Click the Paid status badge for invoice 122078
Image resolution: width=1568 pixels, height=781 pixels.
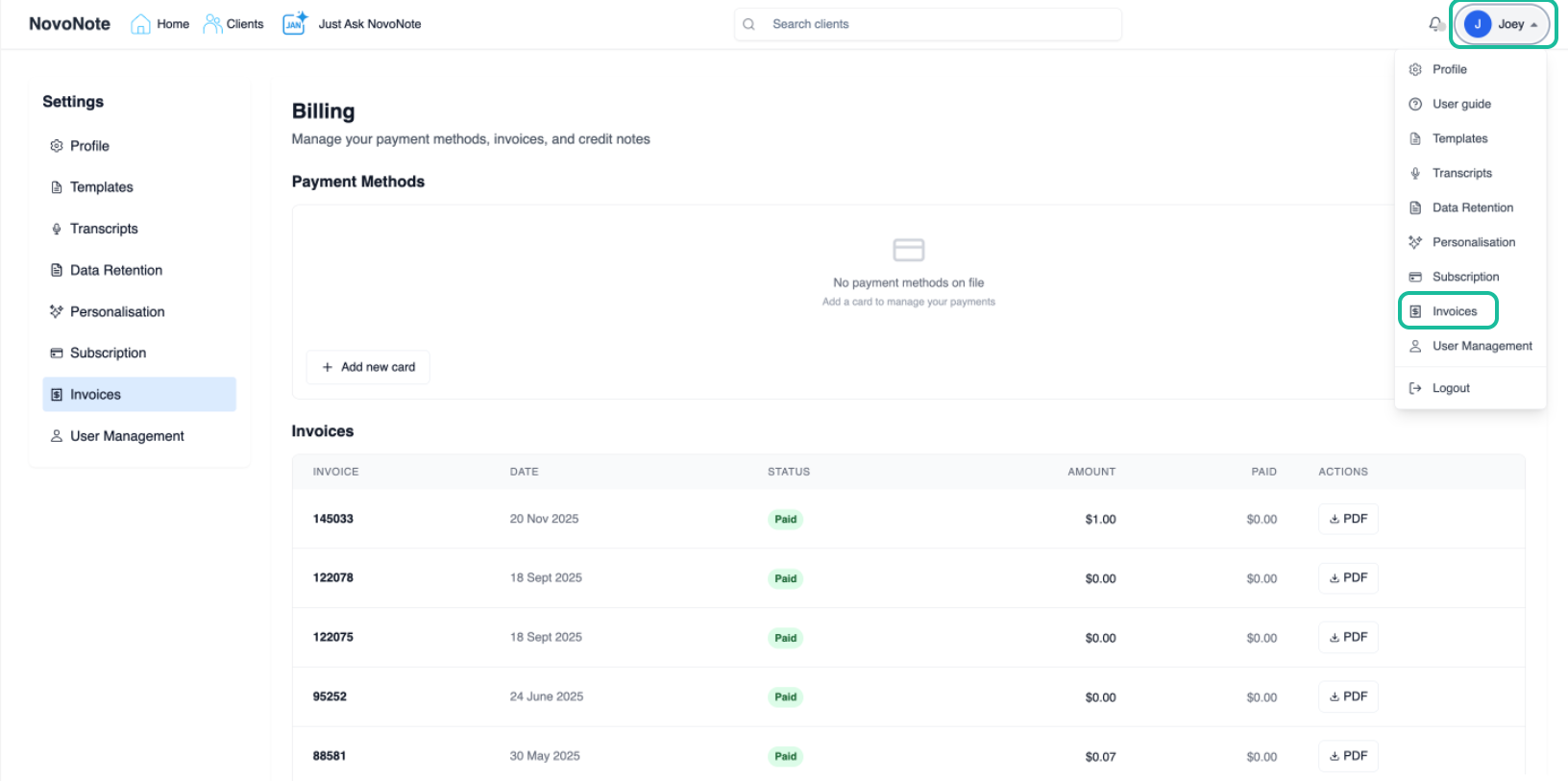[785, 578]
